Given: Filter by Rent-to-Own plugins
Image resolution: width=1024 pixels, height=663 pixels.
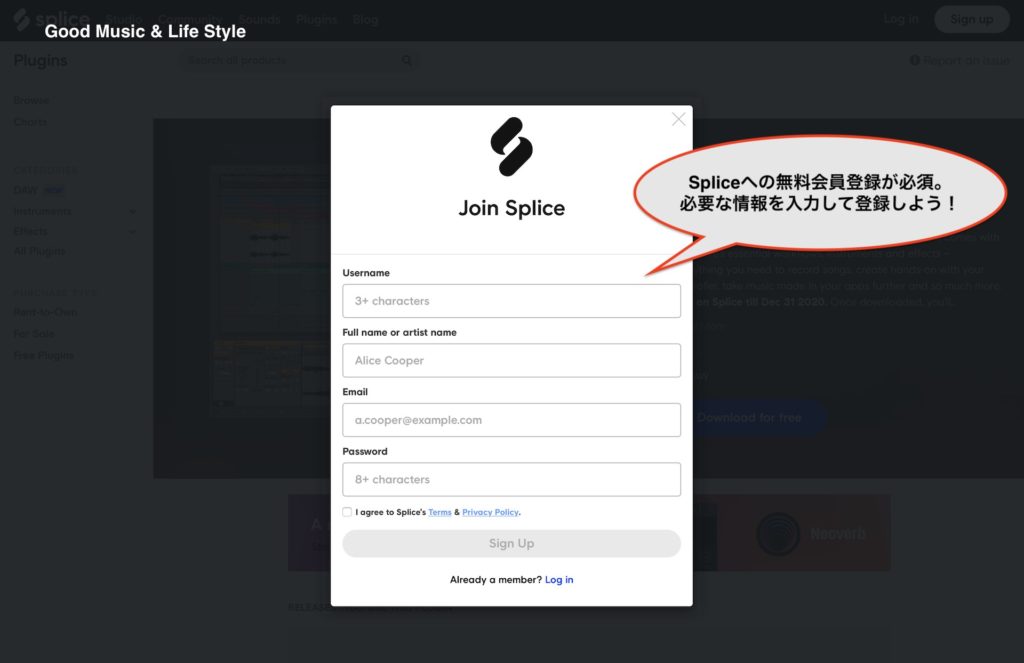Looking at the screenshot, I should (46, 312).
